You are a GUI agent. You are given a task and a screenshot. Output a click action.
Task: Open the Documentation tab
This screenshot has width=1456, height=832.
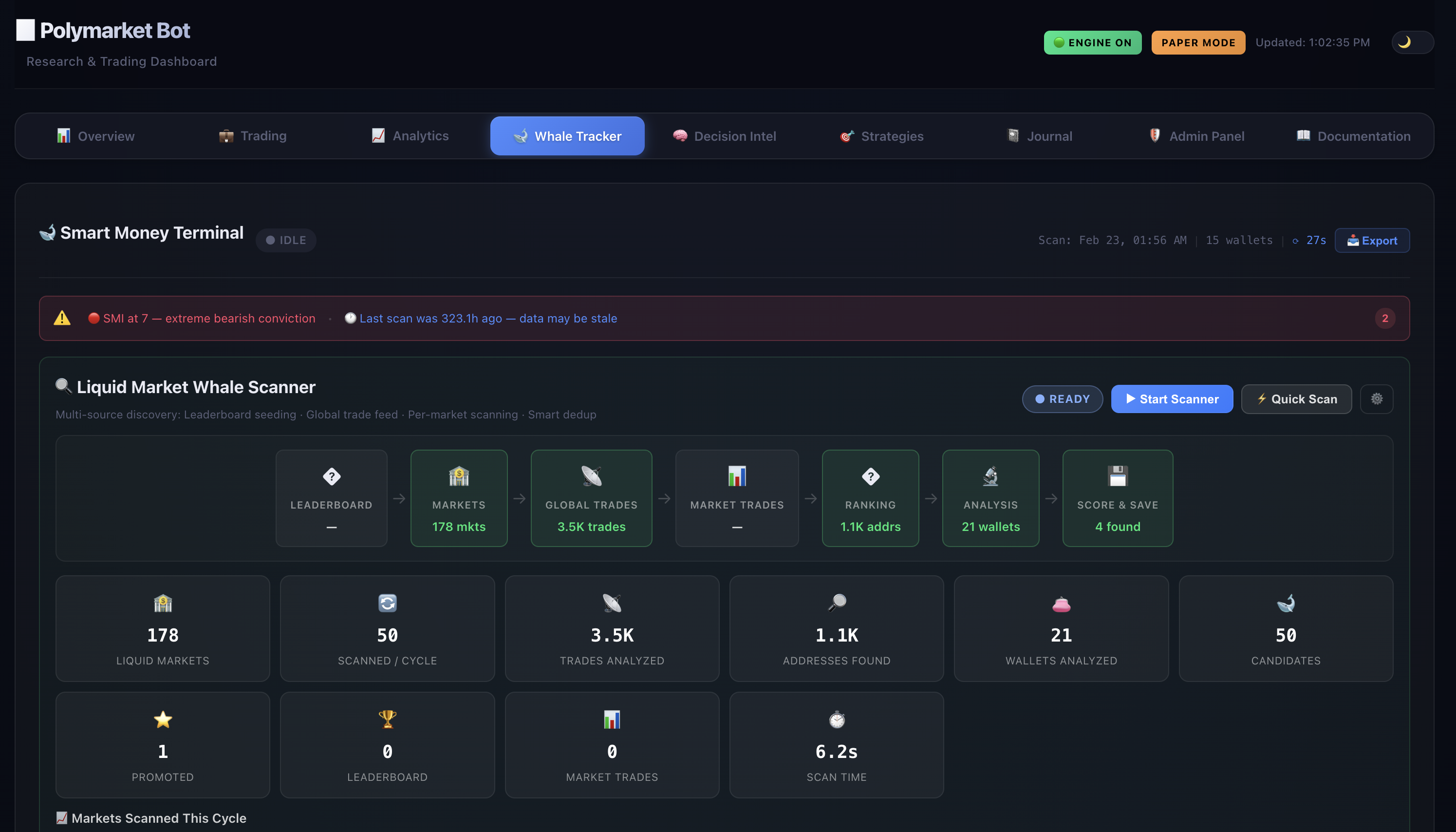point(1353,136)
